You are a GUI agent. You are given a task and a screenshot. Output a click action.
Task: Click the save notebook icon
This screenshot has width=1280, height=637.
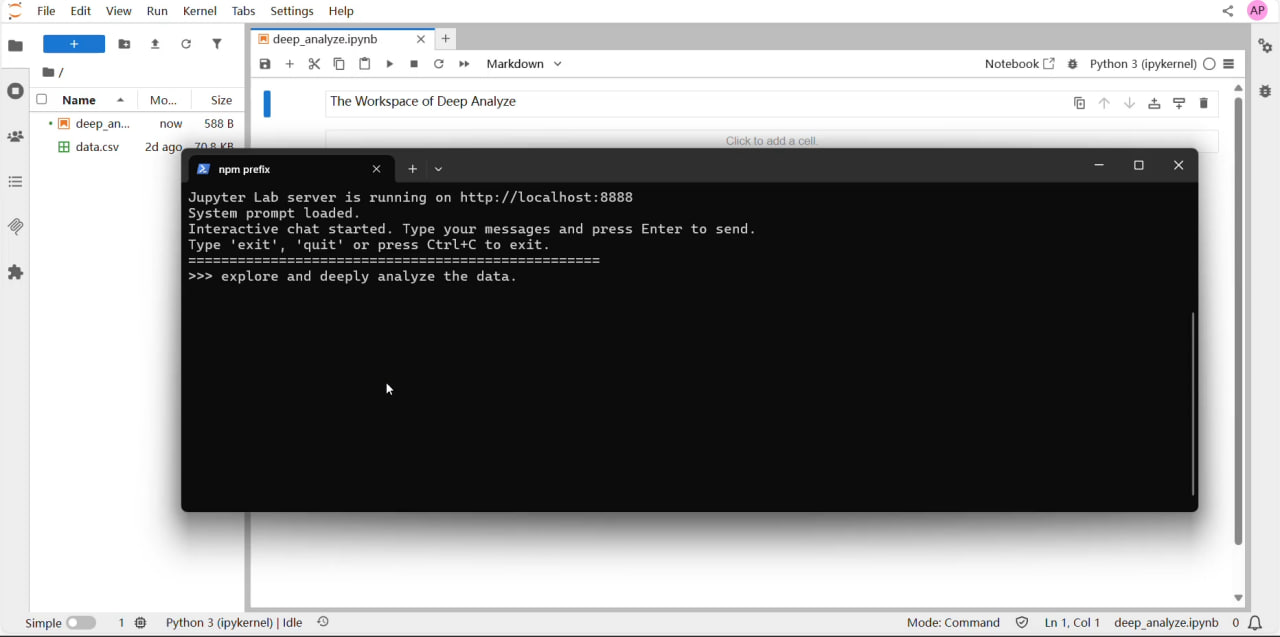point(265,64)
